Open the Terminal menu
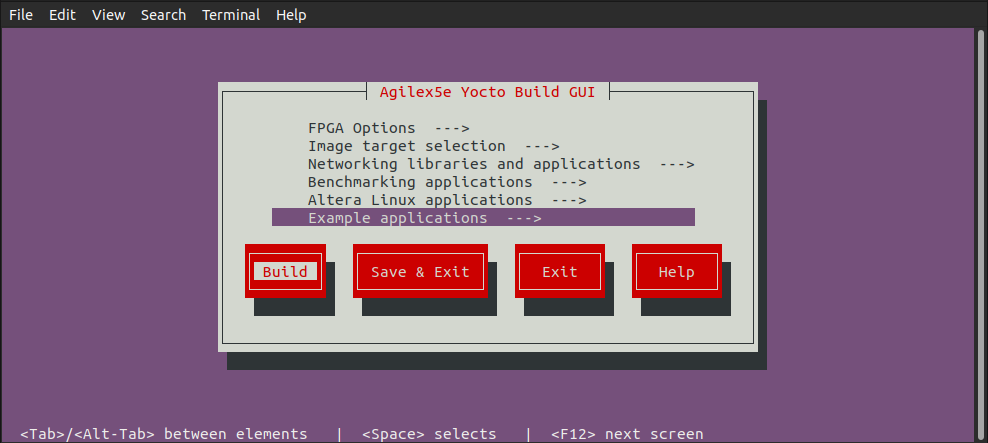This screenshot has width=988, height=443. tap(231, 14)
